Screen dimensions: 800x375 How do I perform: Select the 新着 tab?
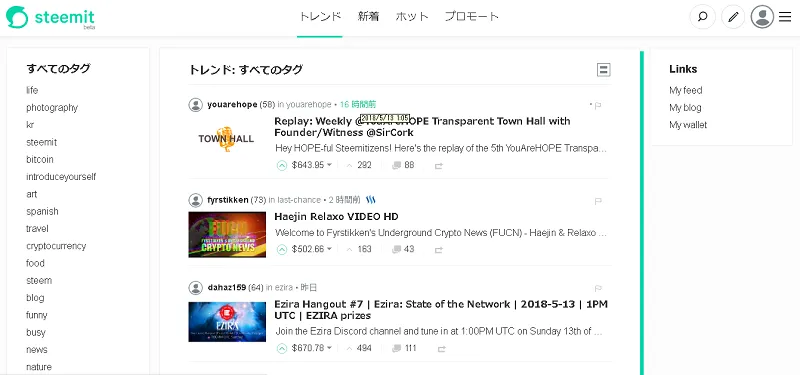pos(368,17)
